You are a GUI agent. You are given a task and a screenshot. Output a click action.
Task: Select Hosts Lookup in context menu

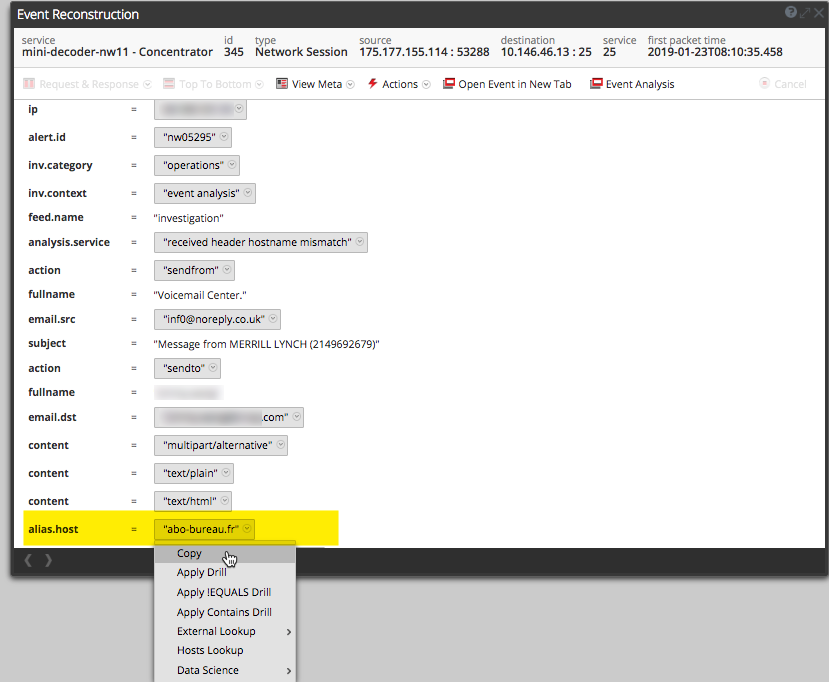click(x=210, y=650)
